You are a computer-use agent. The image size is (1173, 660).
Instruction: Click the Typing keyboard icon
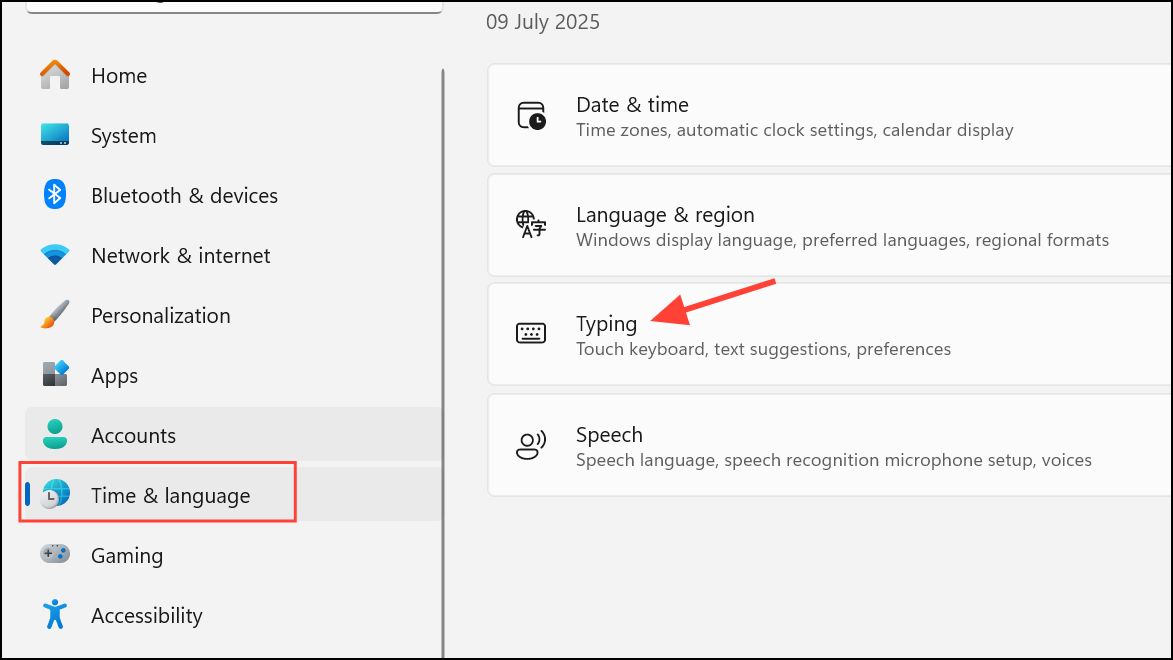click(x=531, y=334)
